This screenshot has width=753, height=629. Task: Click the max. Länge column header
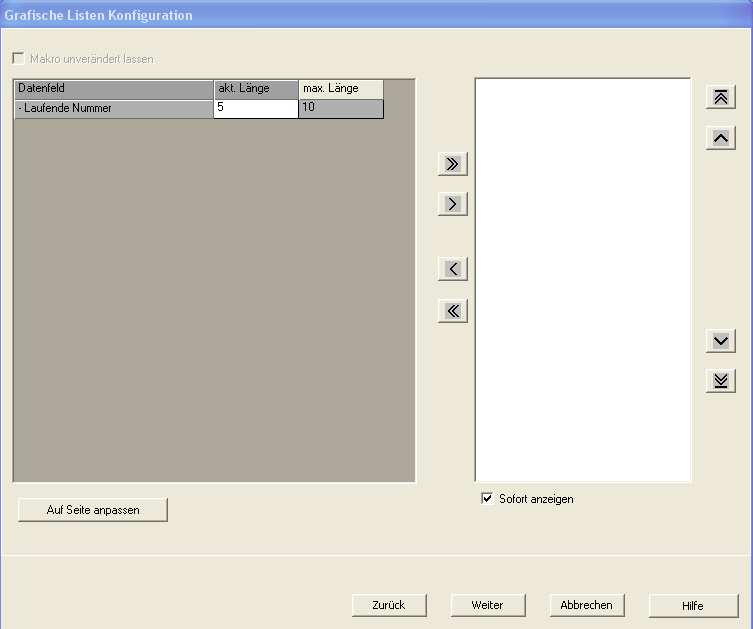pyautogui.click(x=341, y=89)
